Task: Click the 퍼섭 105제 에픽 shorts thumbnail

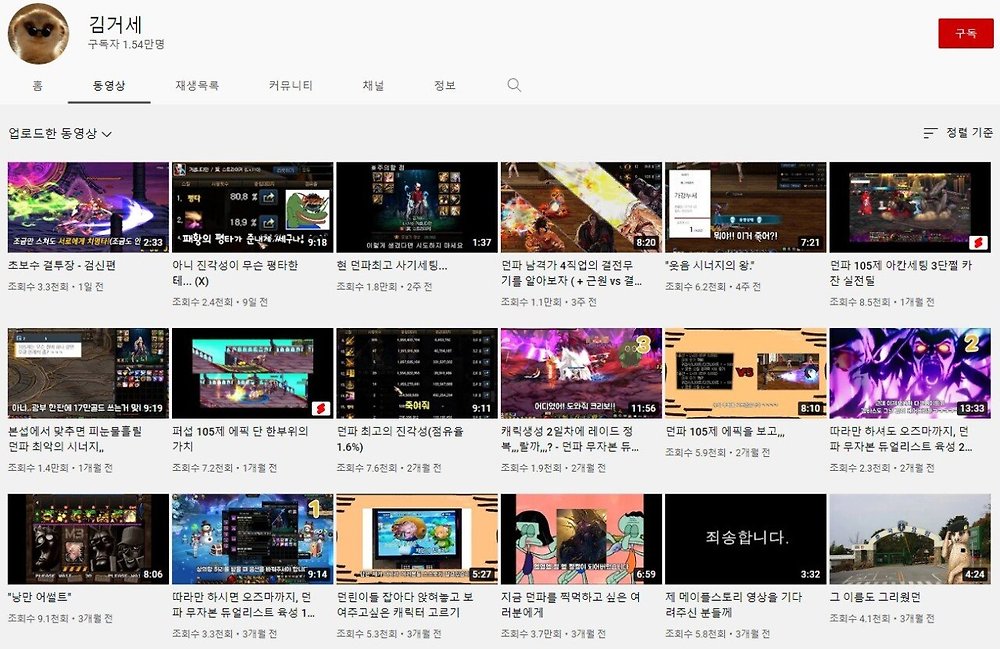Action: coord(253,373)
